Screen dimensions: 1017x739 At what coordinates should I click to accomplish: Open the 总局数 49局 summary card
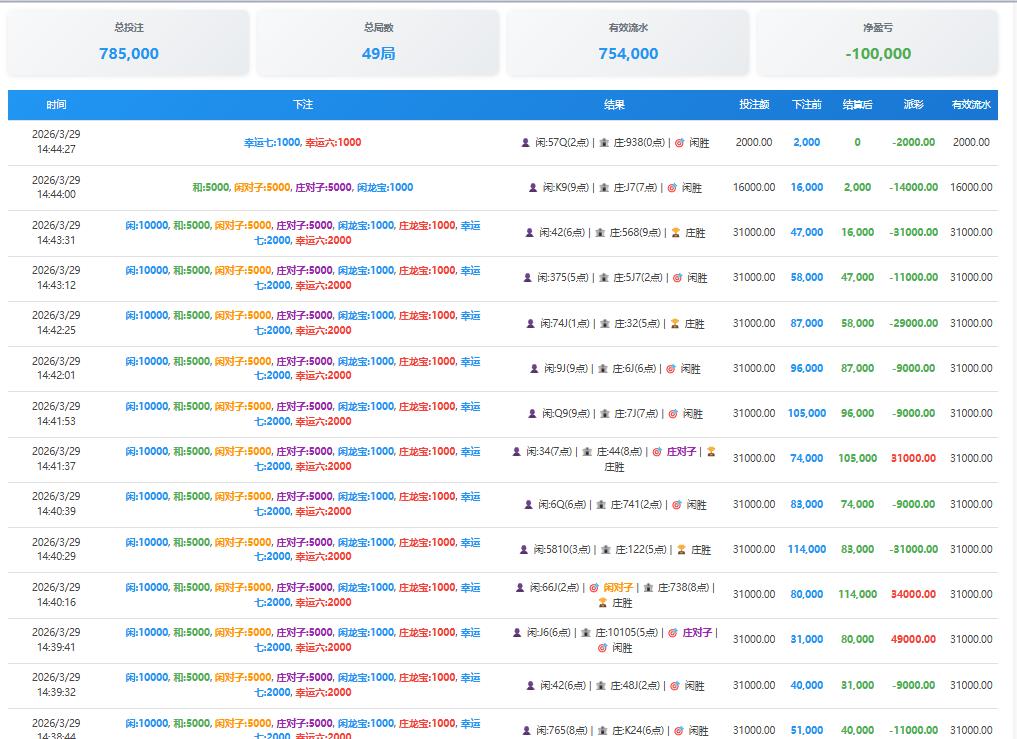pos(378,43)
